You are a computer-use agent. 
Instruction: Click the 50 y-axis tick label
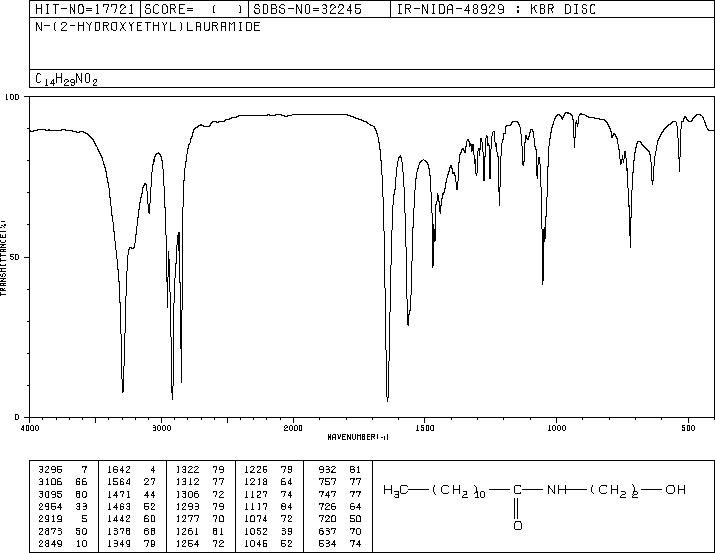[15, 258]
